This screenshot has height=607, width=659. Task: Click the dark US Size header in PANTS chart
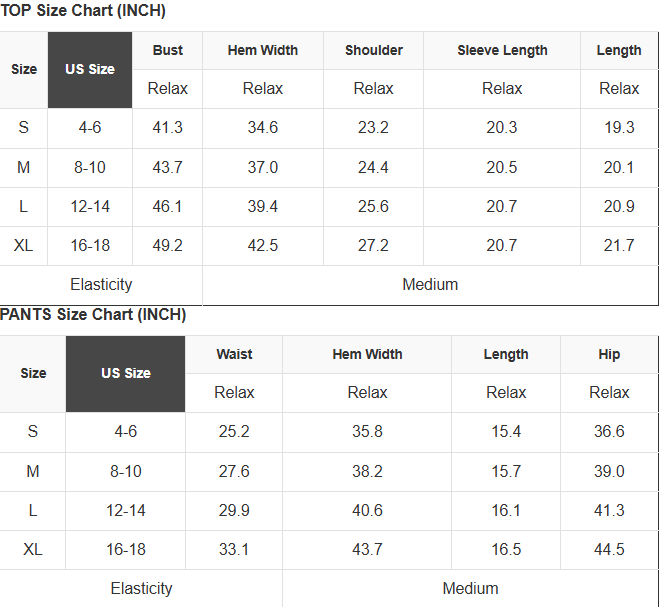[x=126, y=374]
